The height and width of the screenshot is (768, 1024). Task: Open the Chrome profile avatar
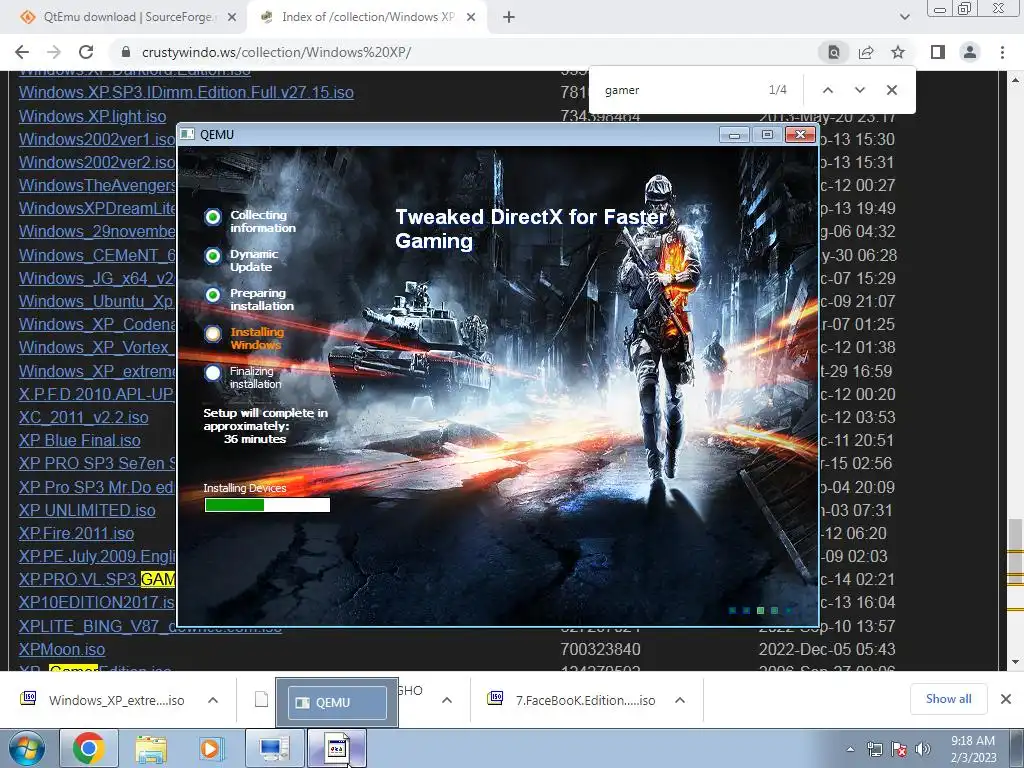(970, 52)
